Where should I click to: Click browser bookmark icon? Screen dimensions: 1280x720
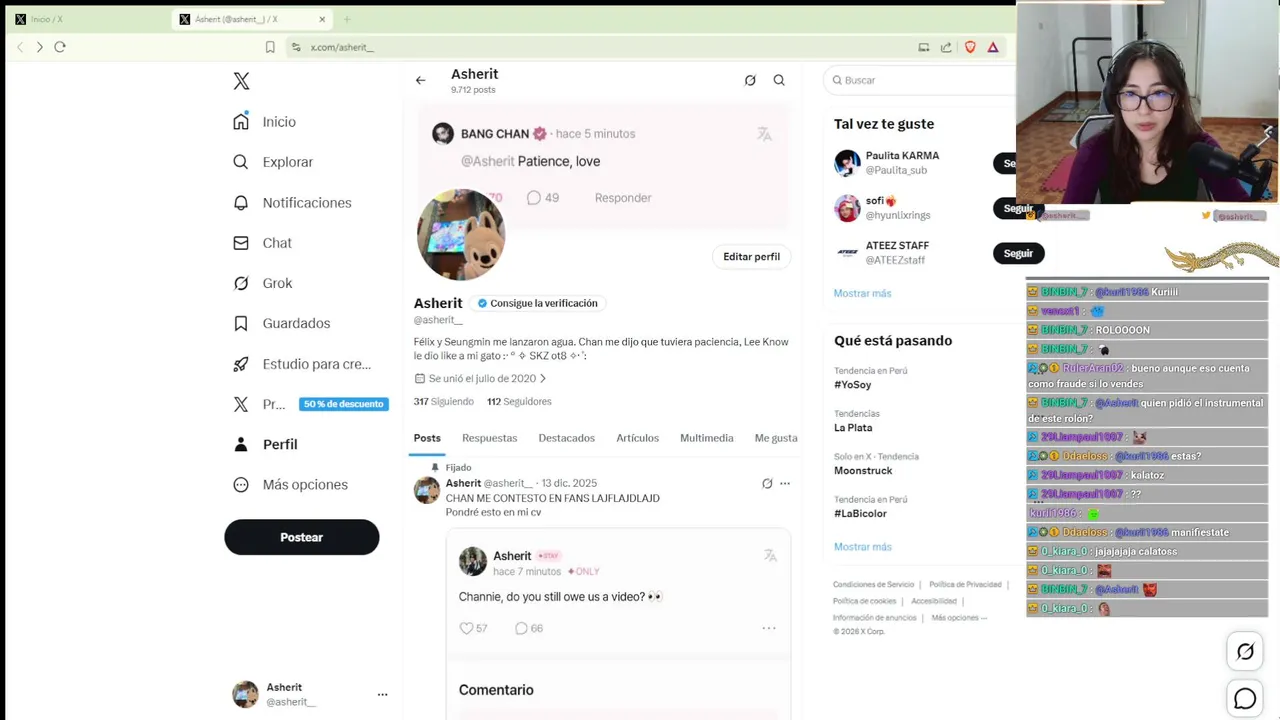pos(270,47)
